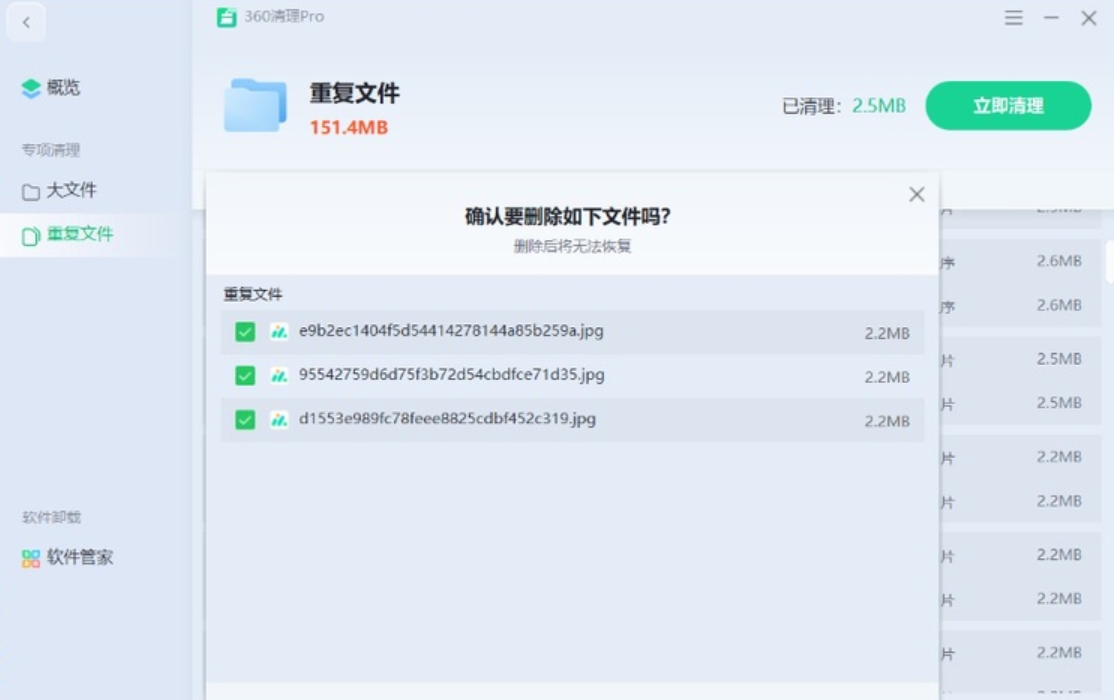Uncheck the e9b2ec1404f5...259a.jpg checkbox

pyautogui.click(x=245, y=332)
